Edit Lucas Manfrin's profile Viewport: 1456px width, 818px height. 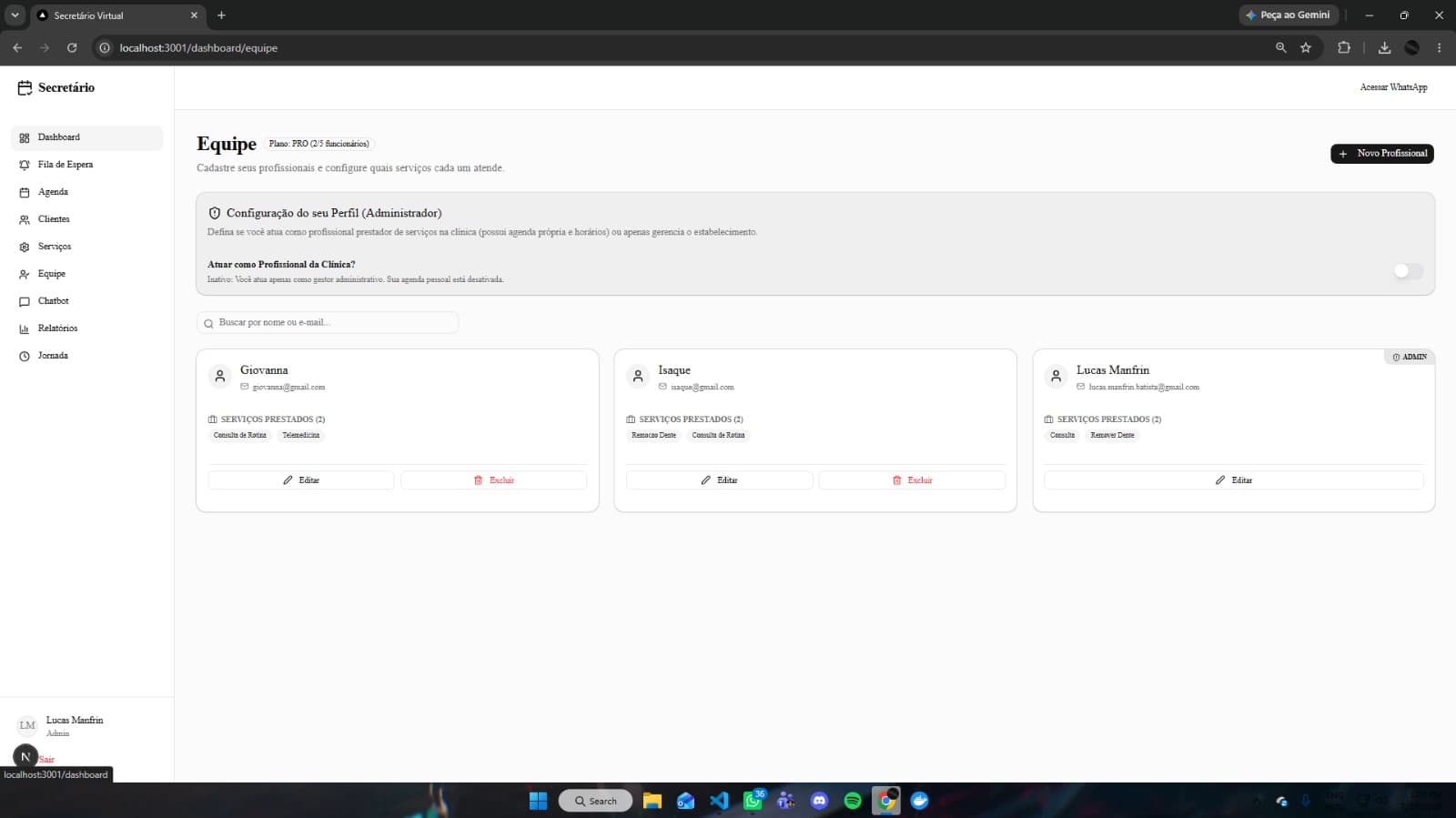click(1233, 480)
